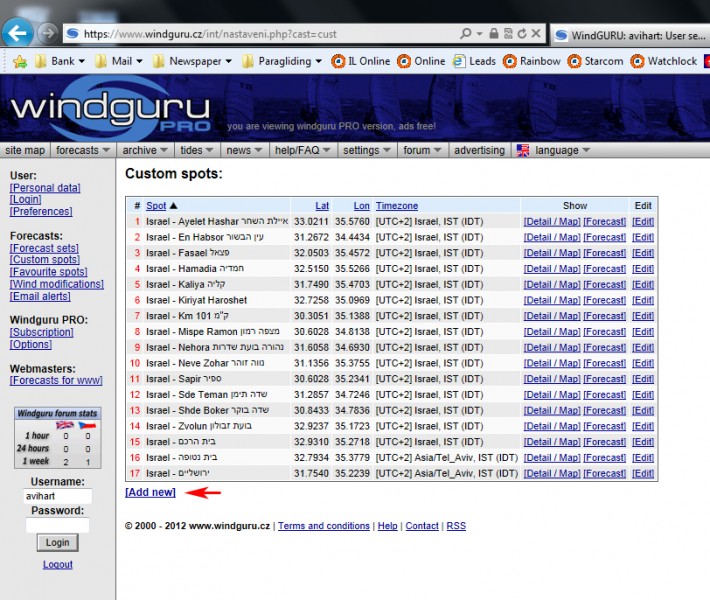
Task: Open Detail / Map for Km 101 row
Action: click(552, 316)
